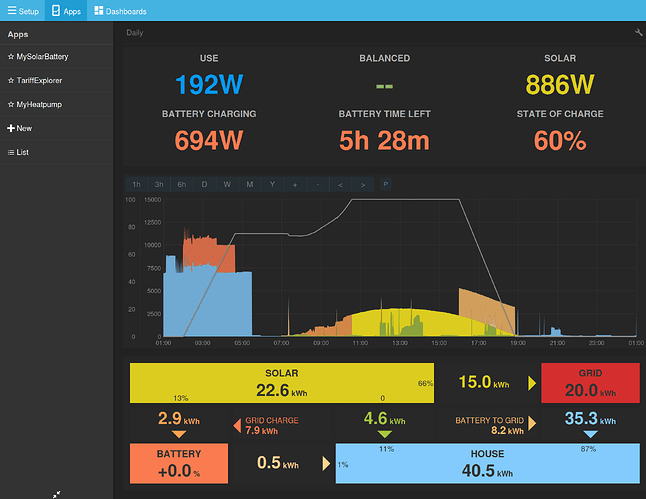The image size is (646, 499).
Task: Select the W week view button
Action: click(227, 184)
